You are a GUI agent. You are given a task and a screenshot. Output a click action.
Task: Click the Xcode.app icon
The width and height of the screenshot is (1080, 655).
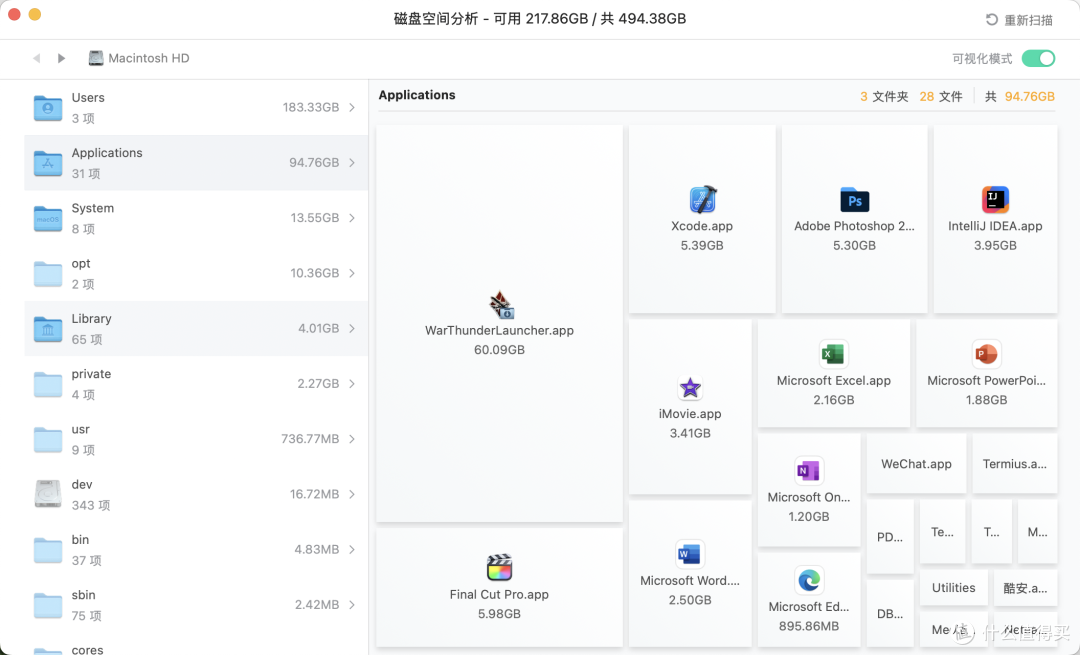702,200
